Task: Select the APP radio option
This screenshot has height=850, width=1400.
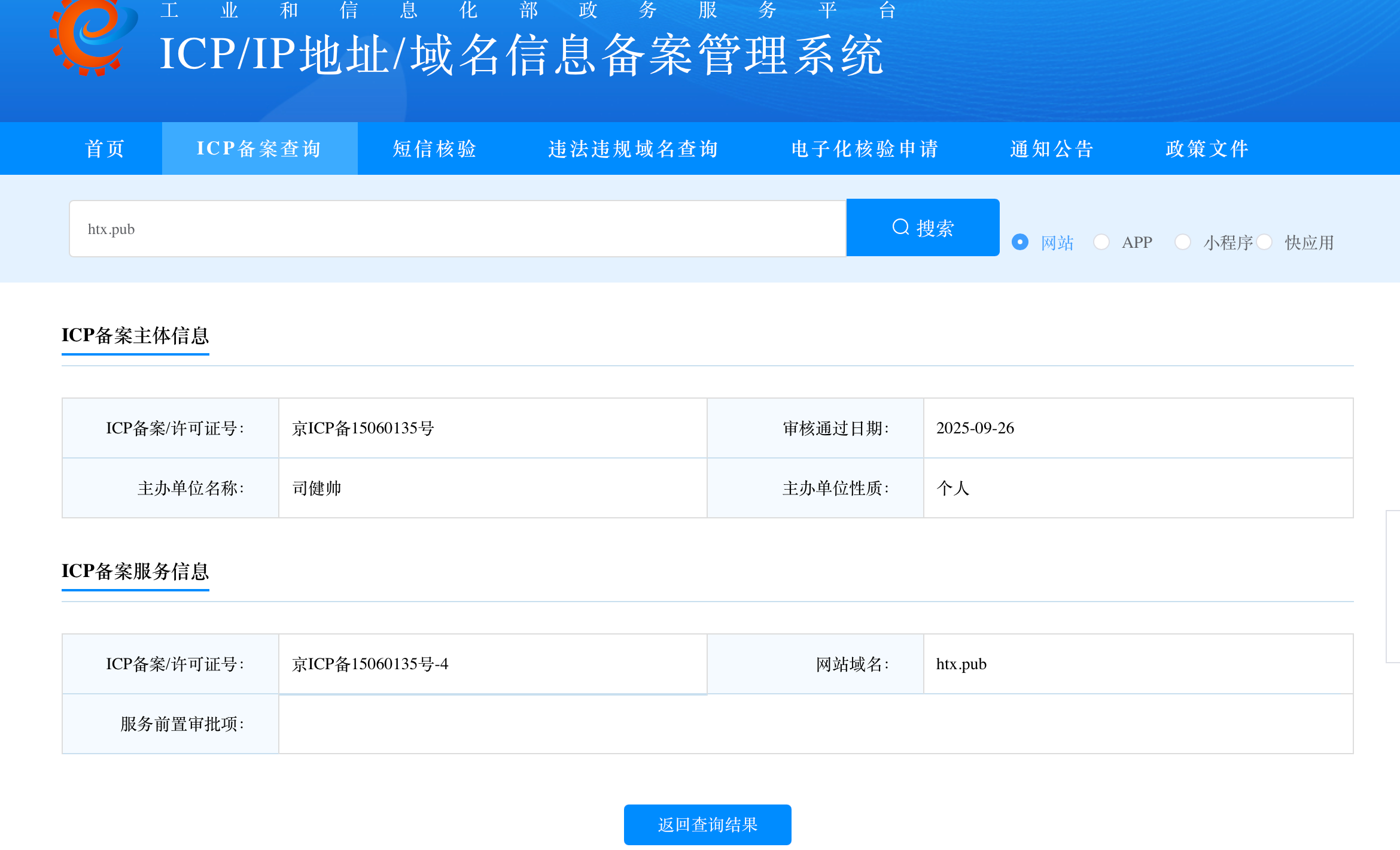Action: coord(1101,242)
